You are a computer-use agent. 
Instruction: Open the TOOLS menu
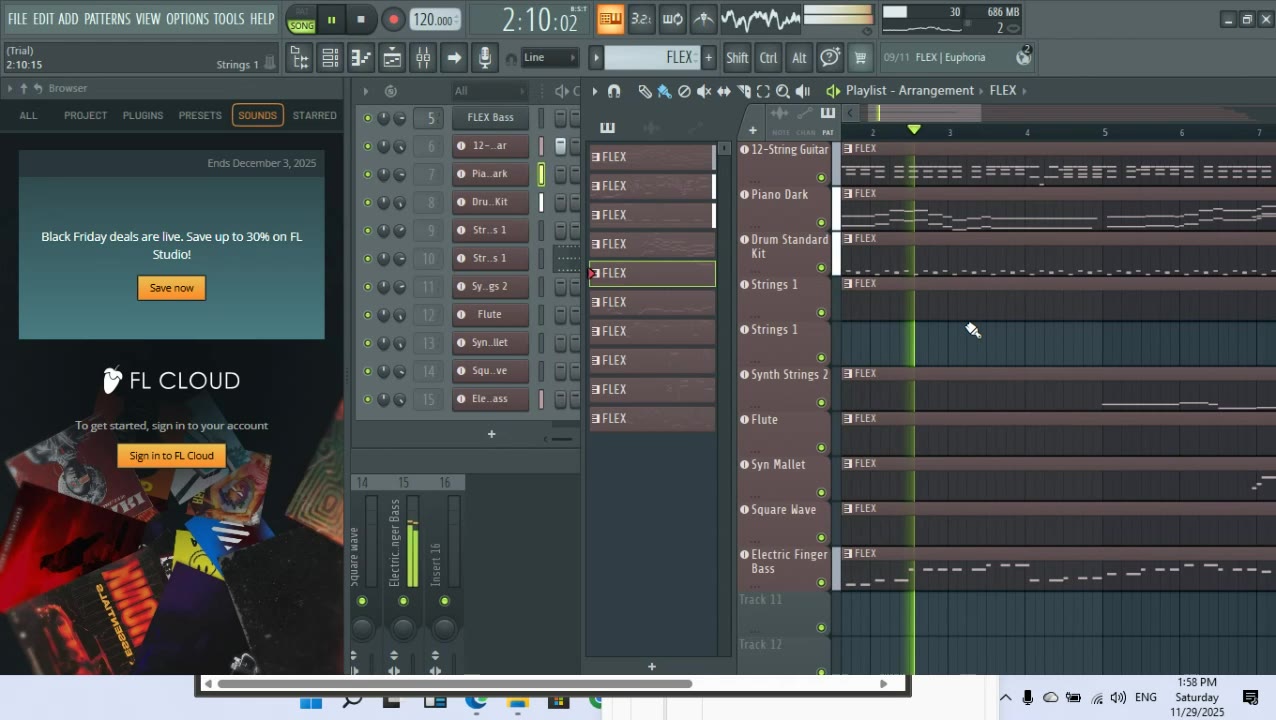point(228,19)
